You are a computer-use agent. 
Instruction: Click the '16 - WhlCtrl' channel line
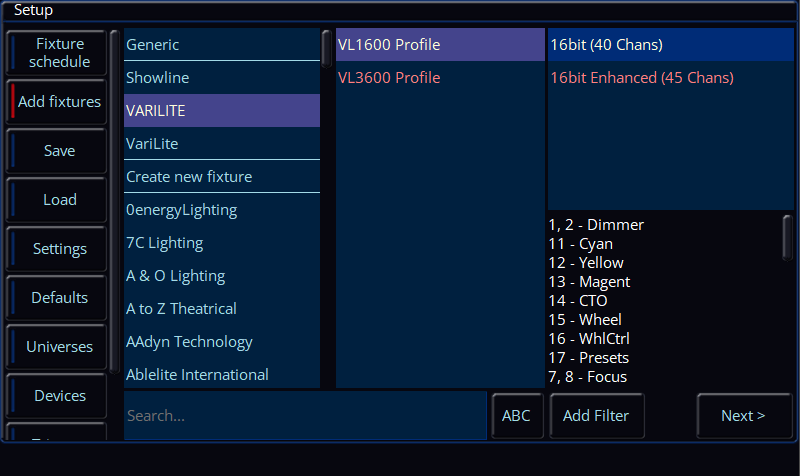tap(589, 339)
